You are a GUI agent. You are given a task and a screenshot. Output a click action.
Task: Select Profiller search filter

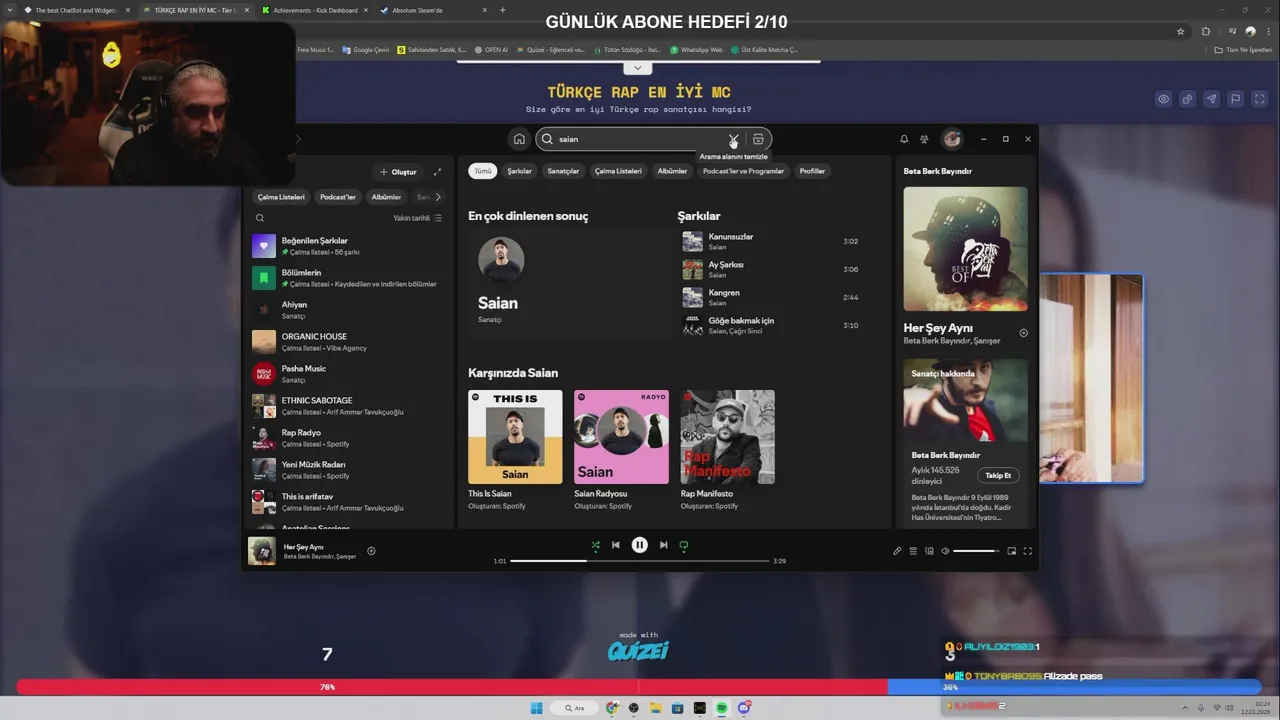click(812, 171)
